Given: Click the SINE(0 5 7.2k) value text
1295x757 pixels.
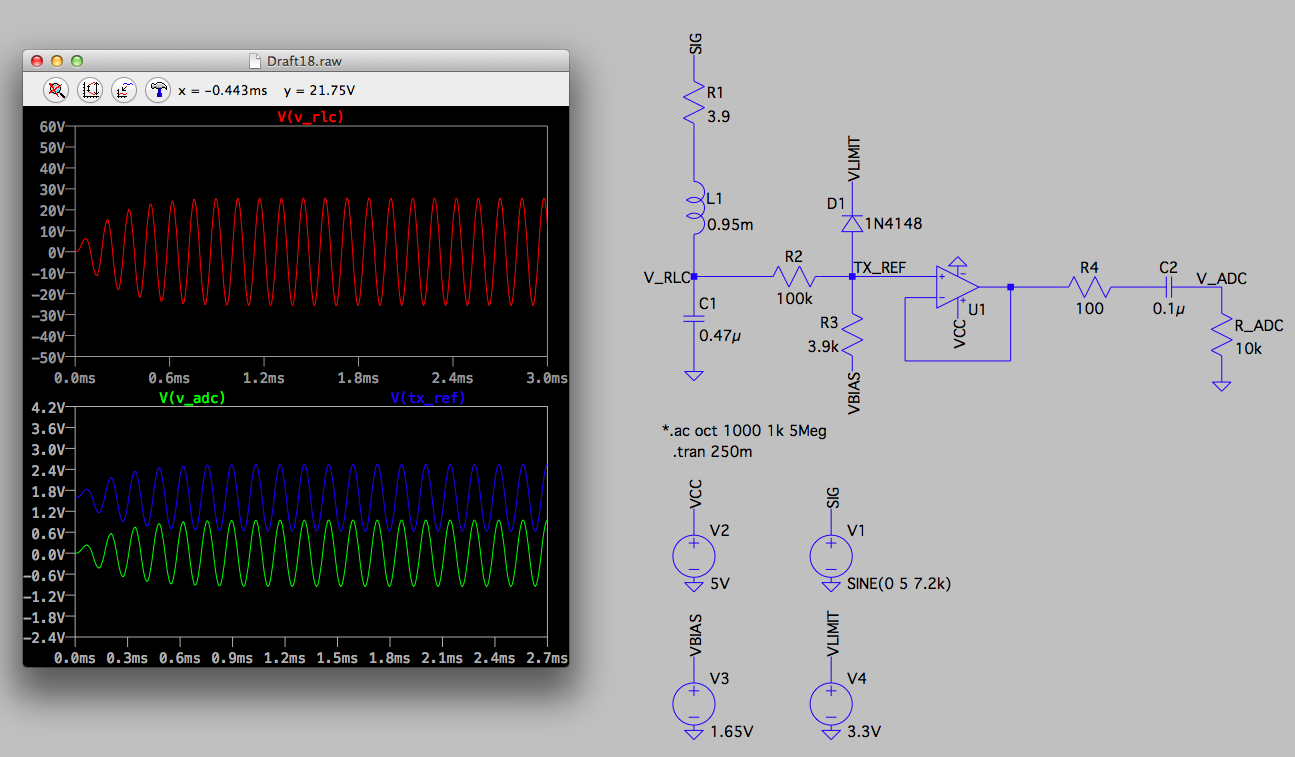Looking at the screenshot, I should (899, 584).
